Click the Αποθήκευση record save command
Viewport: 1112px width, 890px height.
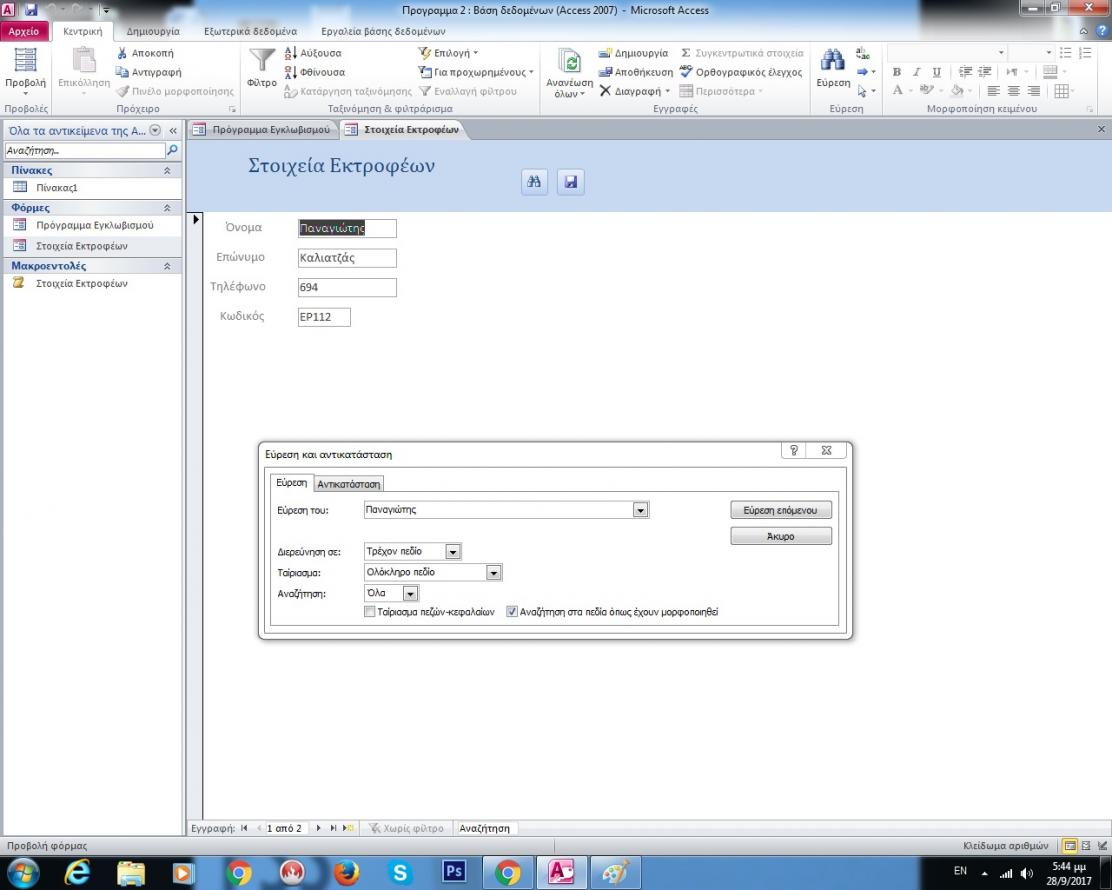(x=635, y=72)
